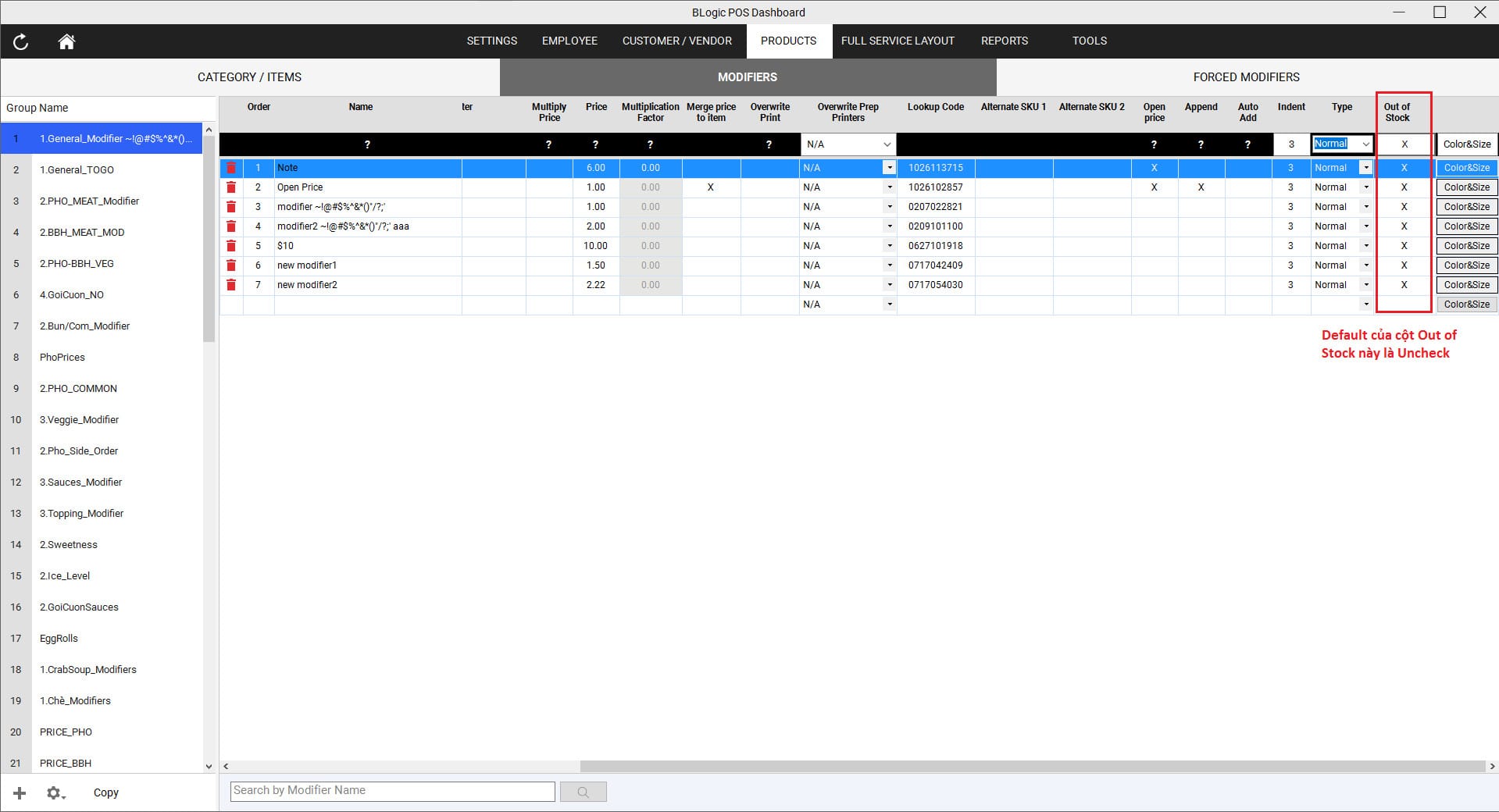
Task: Toggle Merge price to item for Open Price
Action: click(x=710, y=187)
